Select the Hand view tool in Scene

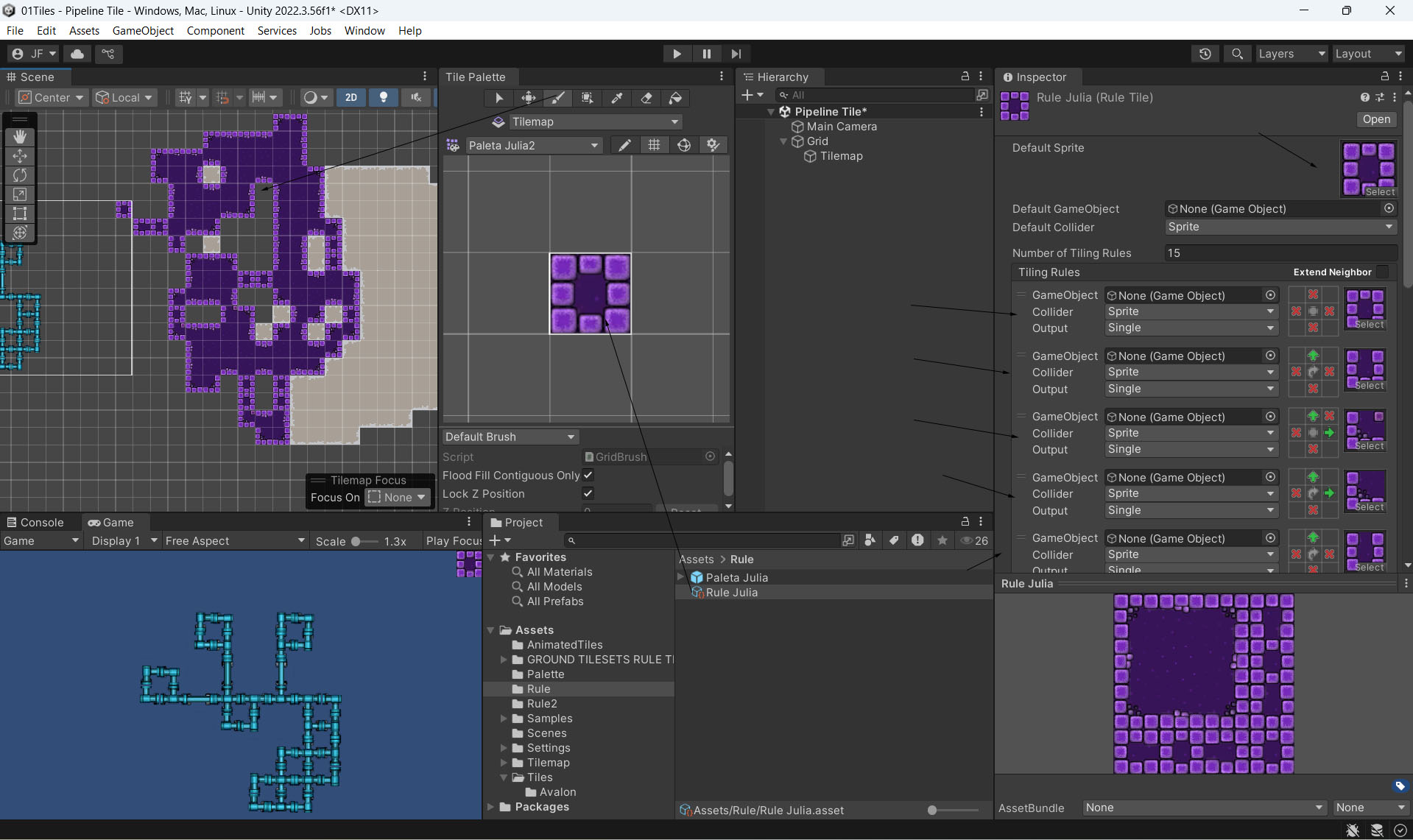tap(20, 137)
